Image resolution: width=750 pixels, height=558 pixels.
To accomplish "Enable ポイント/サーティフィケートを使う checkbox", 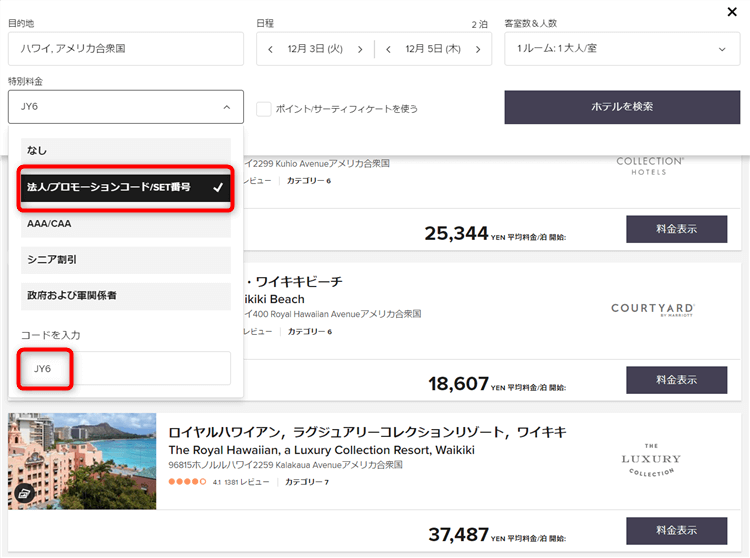I will [264, 108].
